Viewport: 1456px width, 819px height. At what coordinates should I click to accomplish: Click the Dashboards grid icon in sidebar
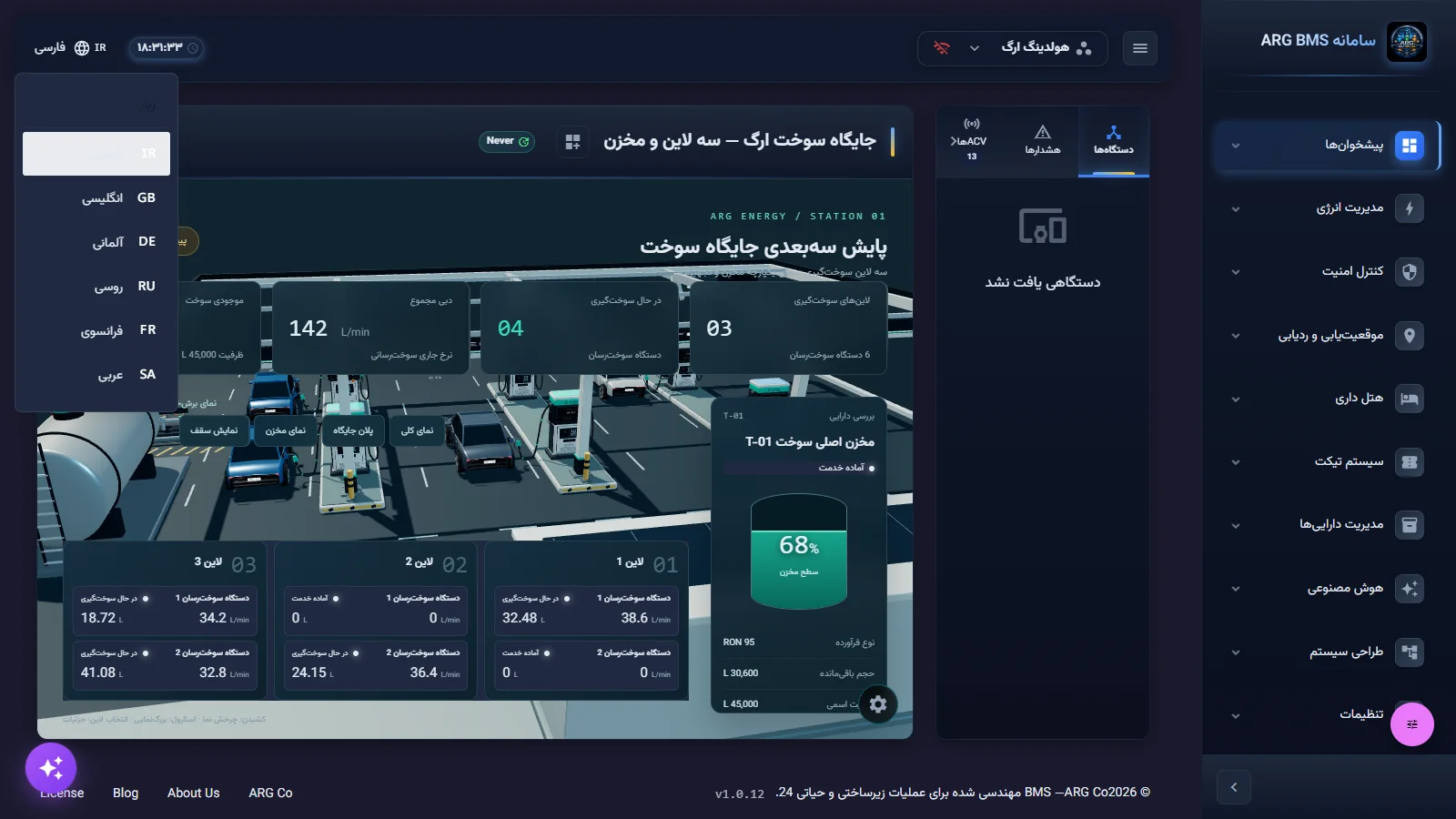click(1410, 146)
